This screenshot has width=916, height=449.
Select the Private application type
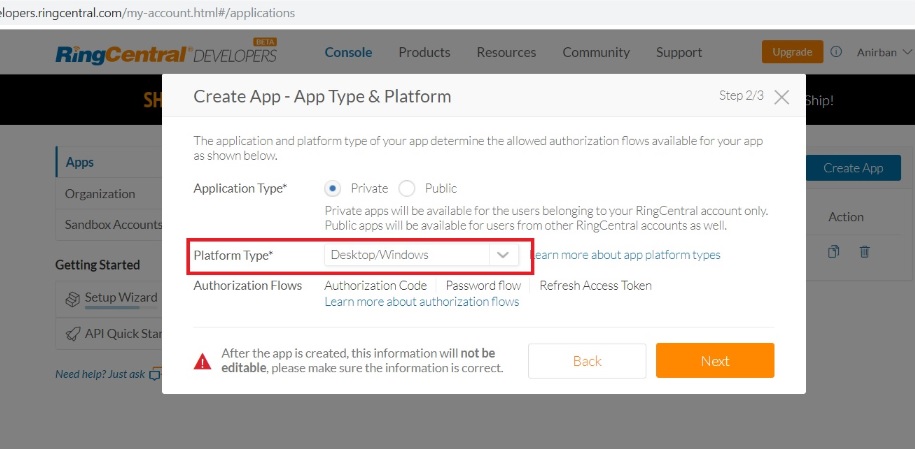(333, 188)
